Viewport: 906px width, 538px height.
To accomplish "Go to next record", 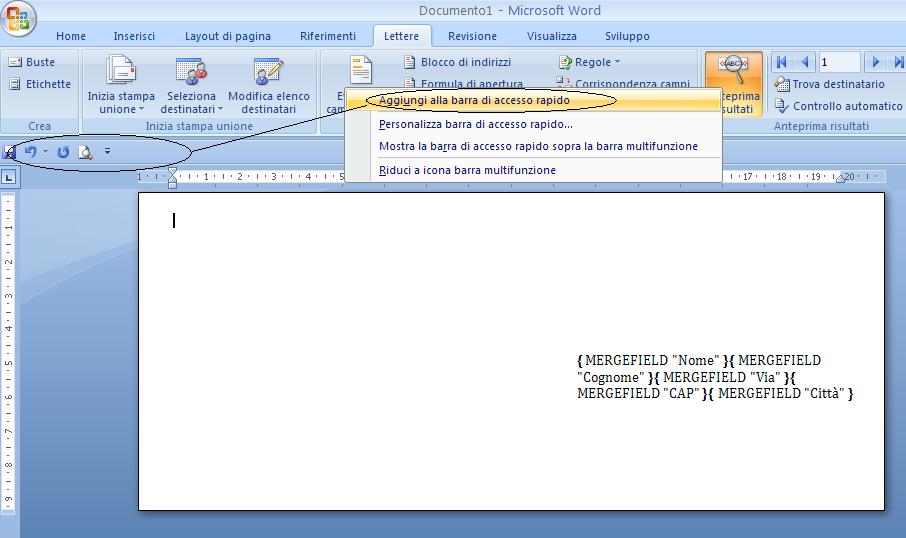I will tap(875, 62).
